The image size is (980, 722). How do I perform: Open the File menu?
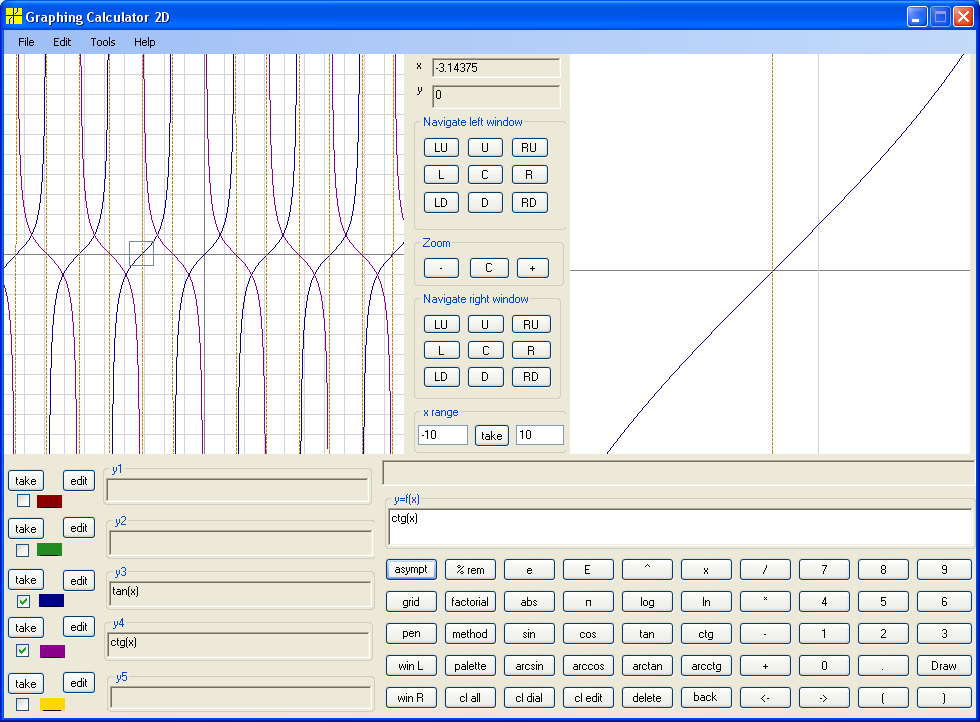[26, 42]
